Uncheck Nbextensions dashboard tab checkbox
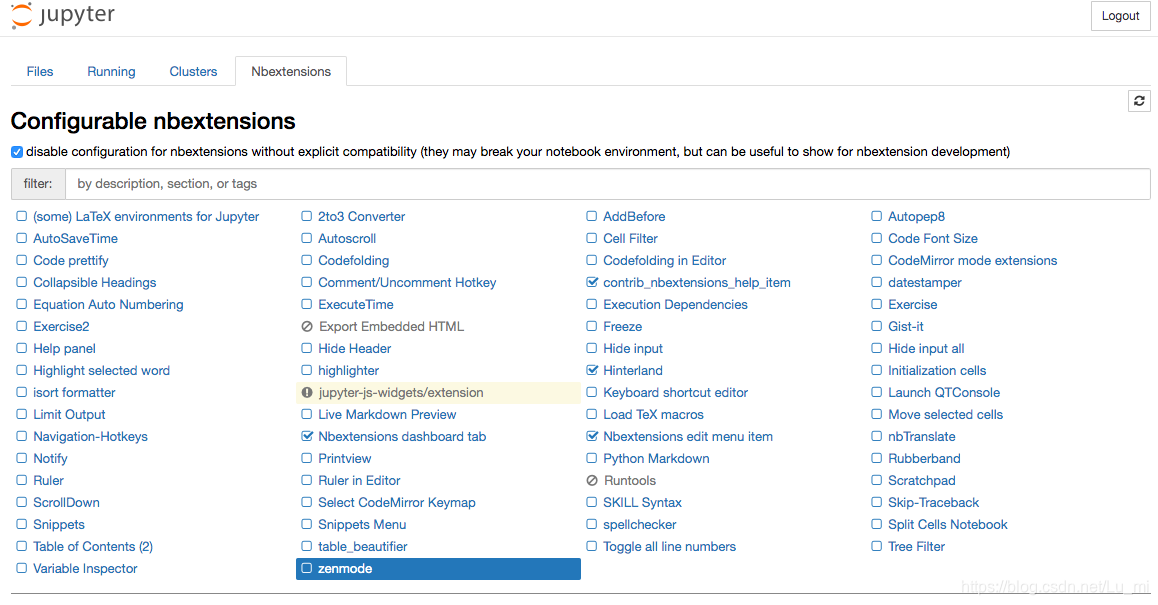The width and height of the screenshot is (1158, 605). (x=307, y=437)
